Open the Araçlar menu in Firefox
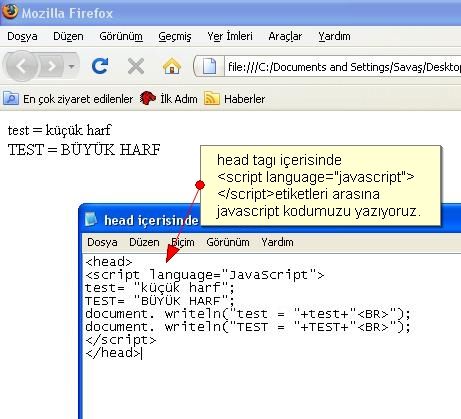The height and width of the screenshot is (419, 461). pos(285,36)
